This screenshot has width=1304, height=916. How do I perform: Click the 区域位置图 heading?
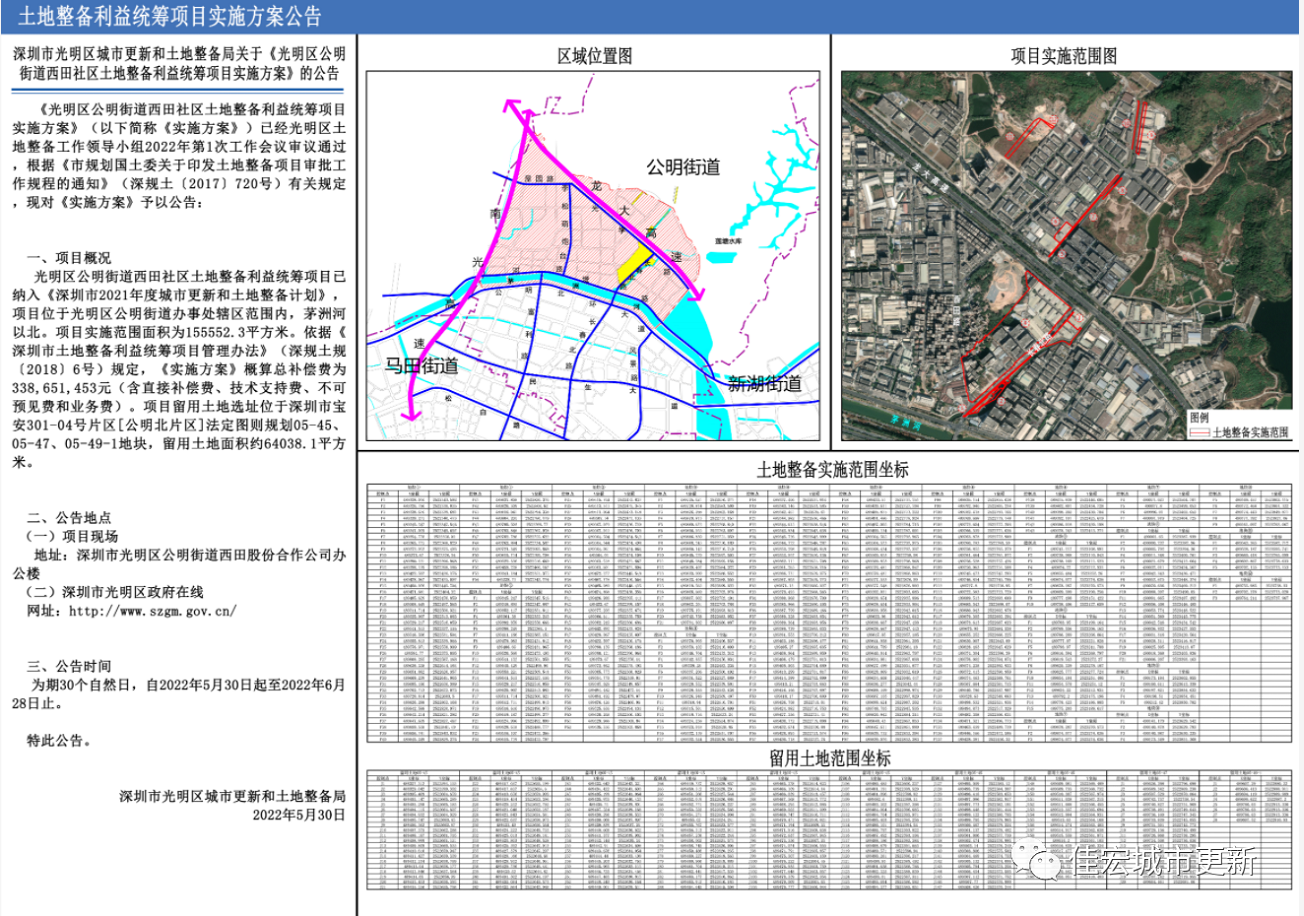[x=595, y=56]
